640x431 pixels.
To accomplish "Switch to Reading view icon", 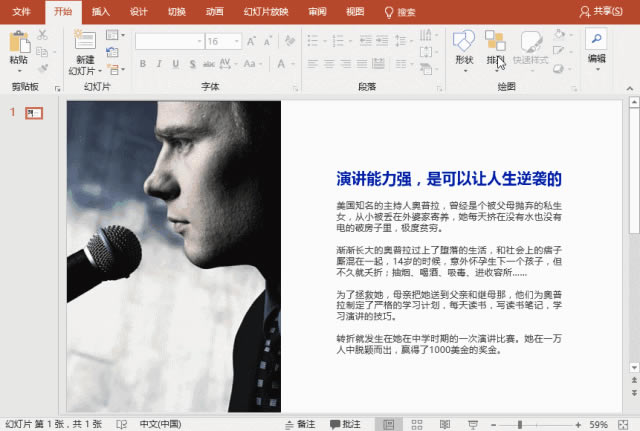I will (445, 425).
